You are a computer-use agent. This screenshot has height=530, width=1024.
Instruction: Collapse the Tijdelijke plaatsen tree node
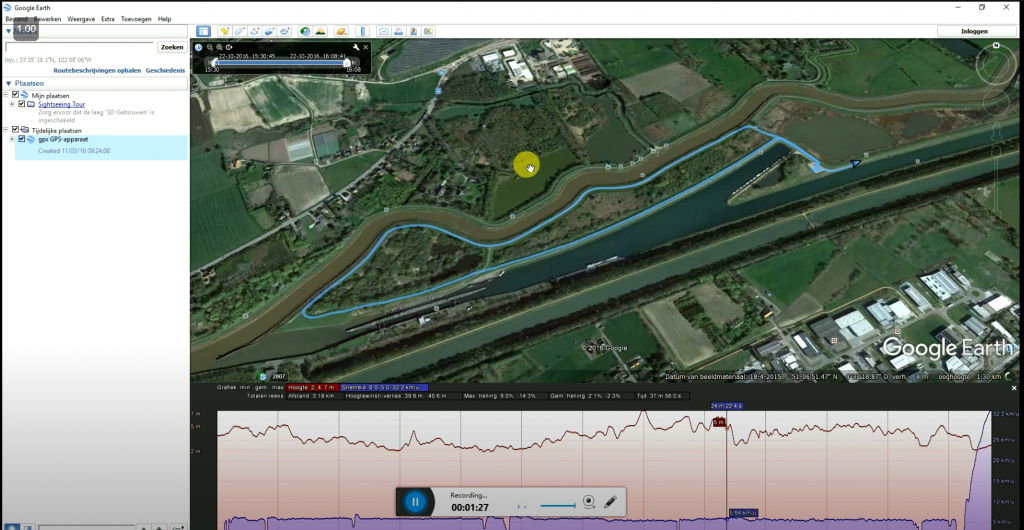click(x=7, y=130)
